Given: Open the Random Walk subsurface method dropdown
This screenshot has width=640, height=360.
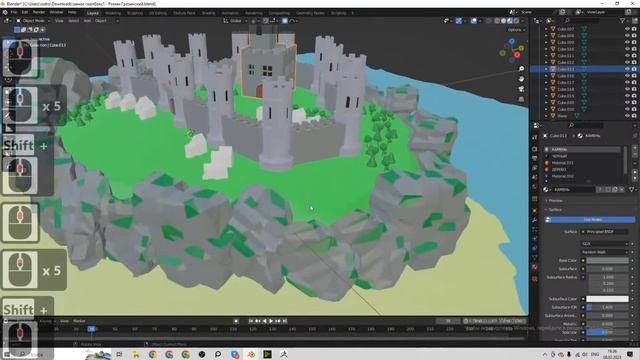Looking at the screenshot, I should 604,252.
